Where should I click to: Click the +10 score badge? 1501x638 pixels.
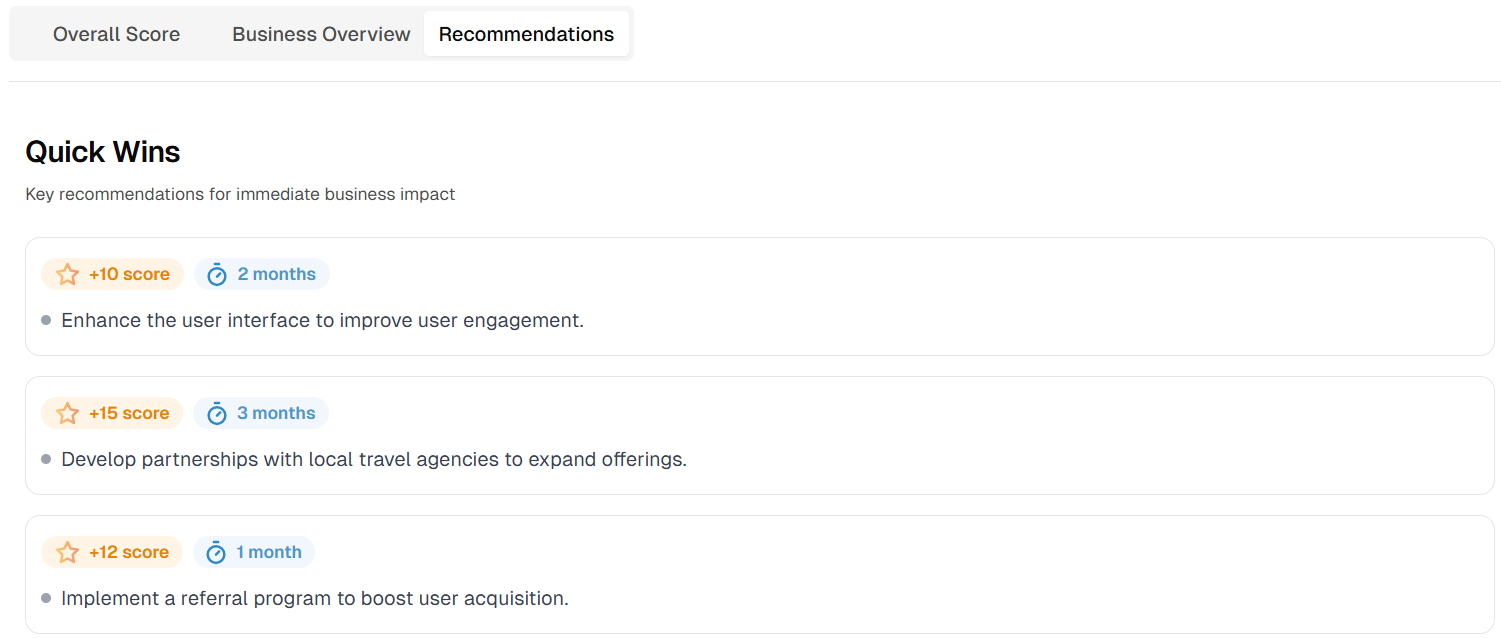[113, 274]
